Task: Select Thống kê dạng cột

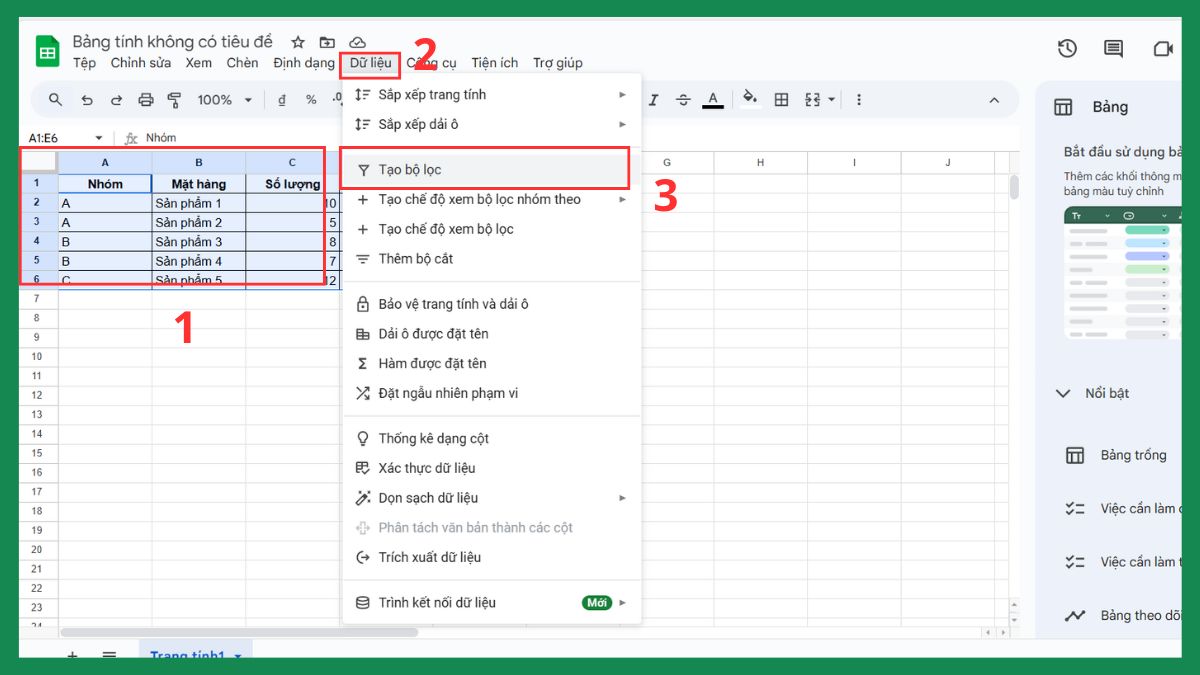Action: click(492, 439)
